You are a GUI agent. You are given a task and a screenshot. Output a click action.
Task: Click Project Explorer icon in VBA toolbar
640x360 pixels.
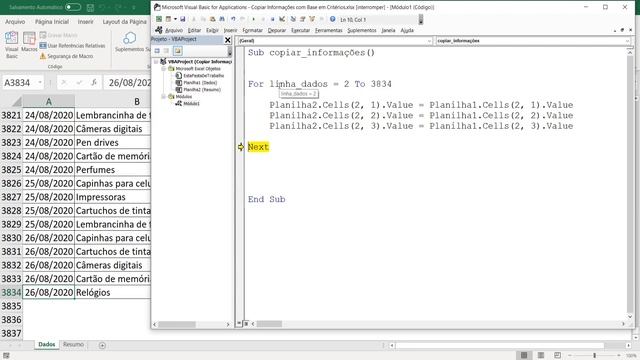[293, 19]
